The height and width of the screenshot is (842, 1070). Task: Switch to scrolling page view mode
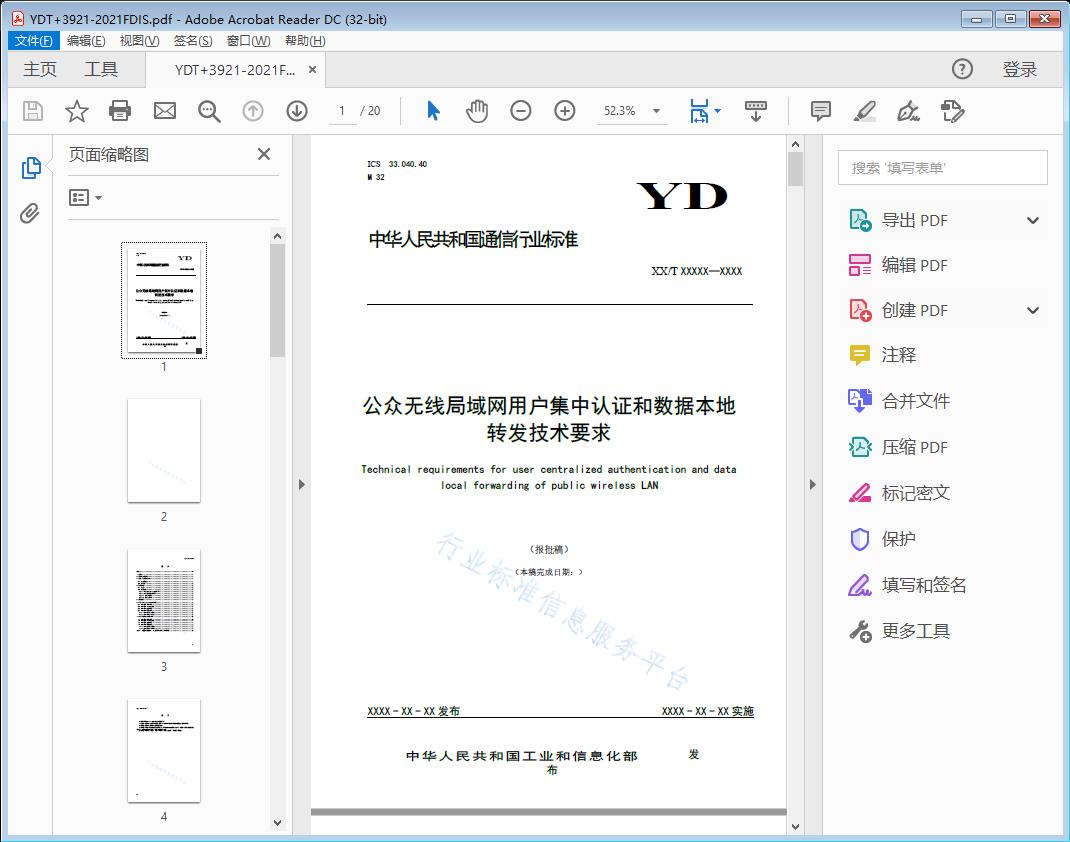(x=755, y=111)
